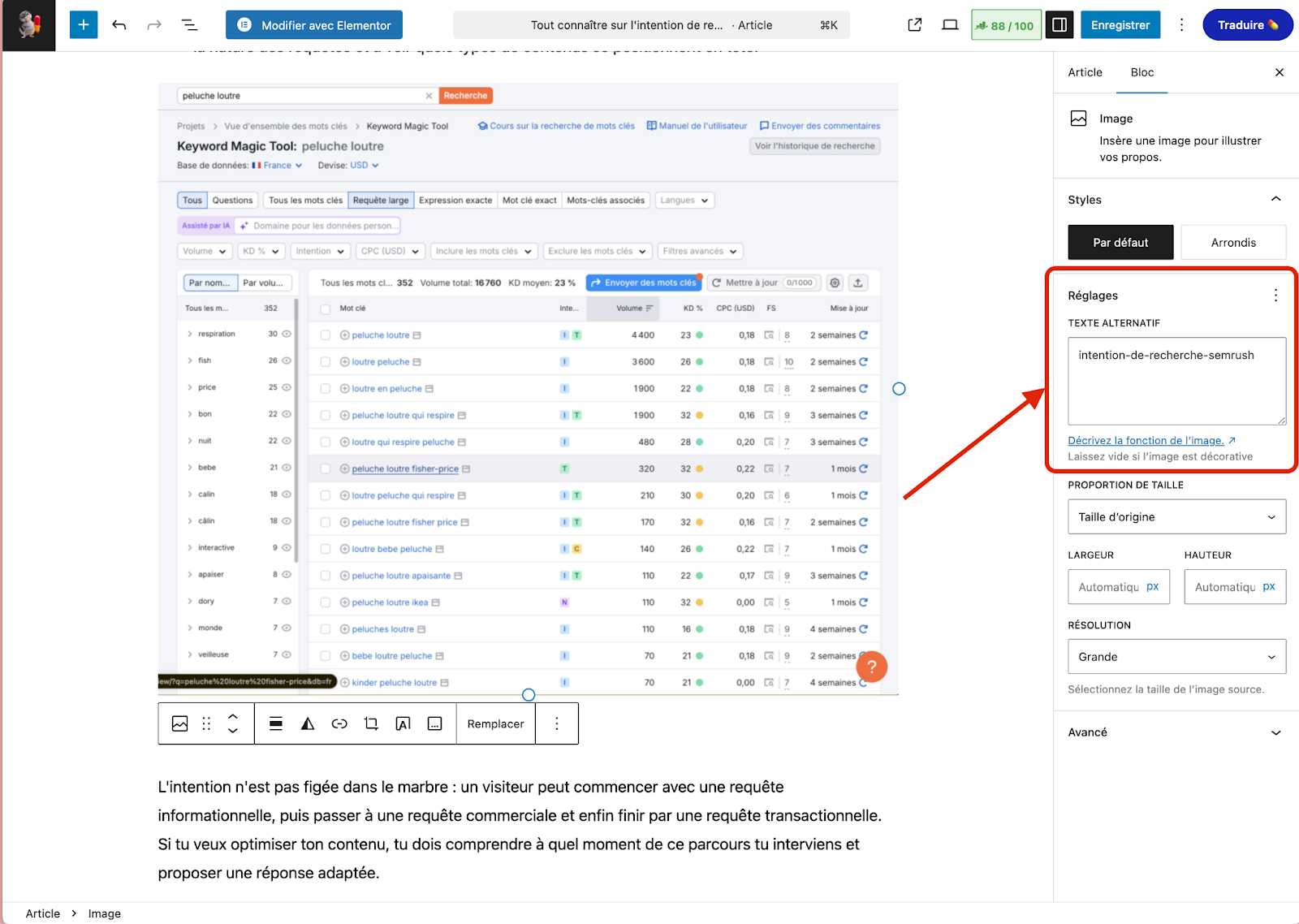The width and height of the screenshot is (1299, 924).
Task: View the article in a new tab
Action: (x=915, y=25)
